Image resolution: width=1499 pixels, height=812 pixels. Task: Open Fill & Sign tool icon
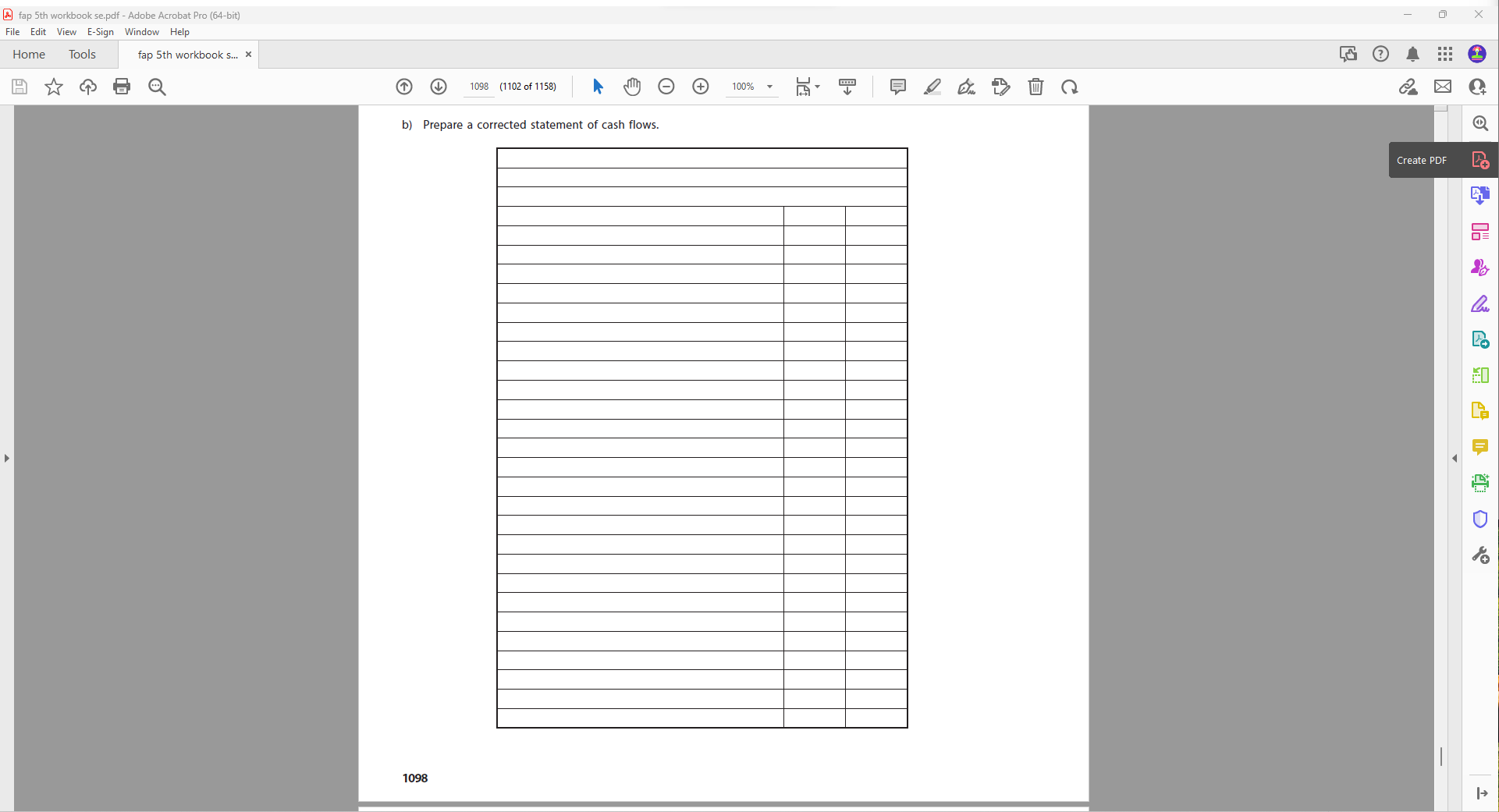(x=1480, y=303)
